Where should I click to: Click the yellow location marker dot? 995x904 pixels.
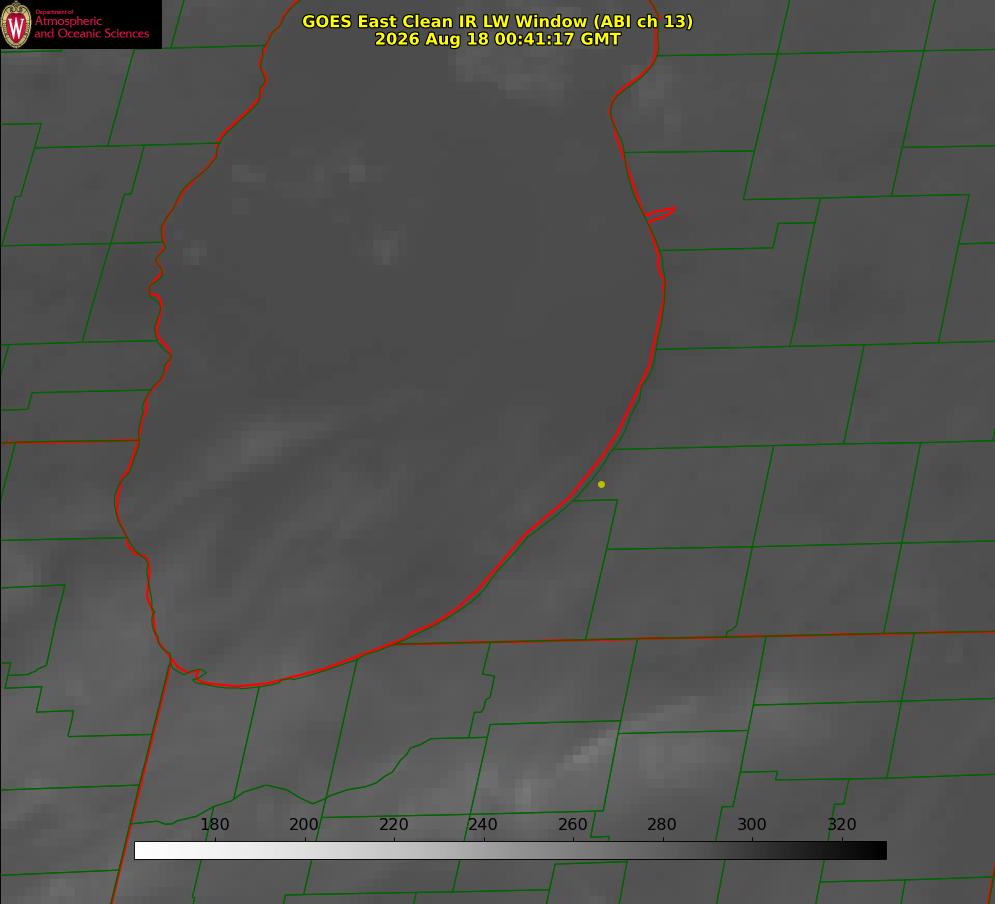(601, 484)
